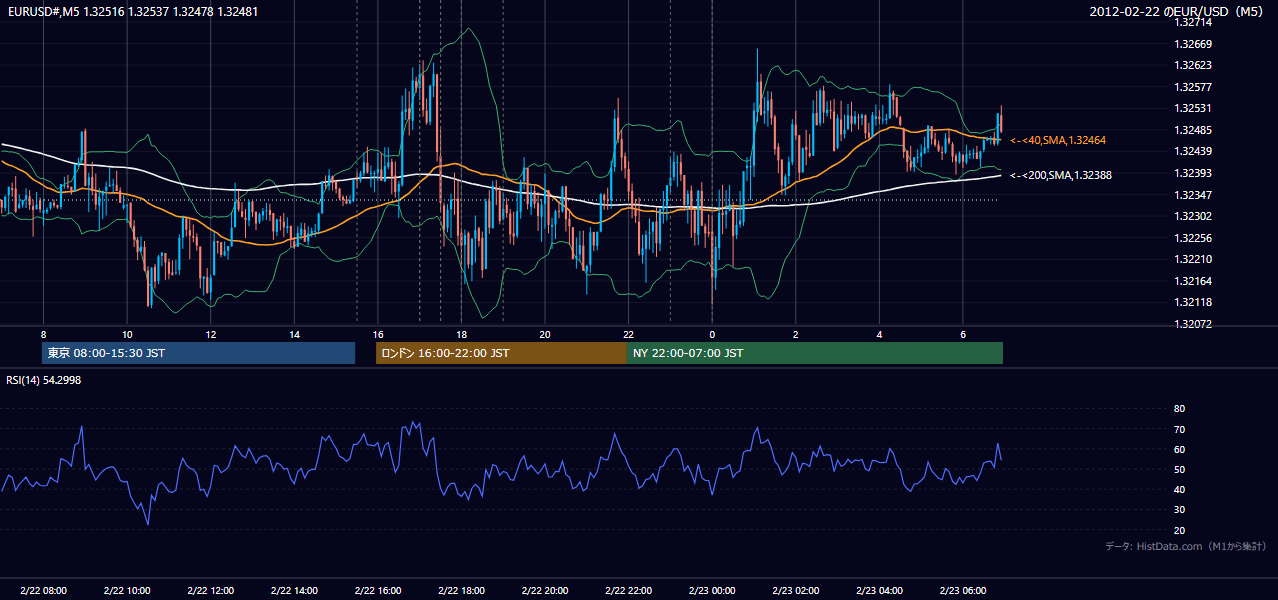Click the 40 SMA 1.32464 label

1058,140
